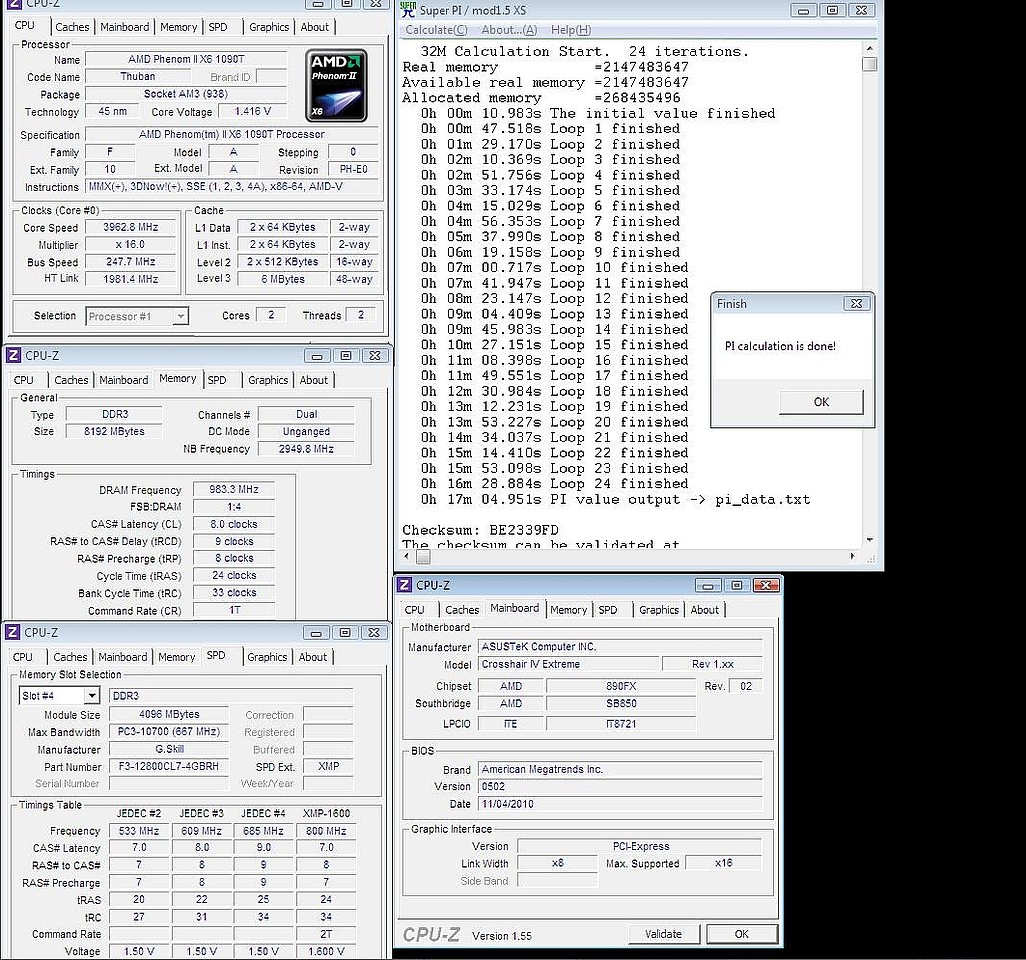The height and width of the screenshot is (960, 1026).
Task: Click the NB Frequency value 2949.8 MHz
Action: coord(306,449)
